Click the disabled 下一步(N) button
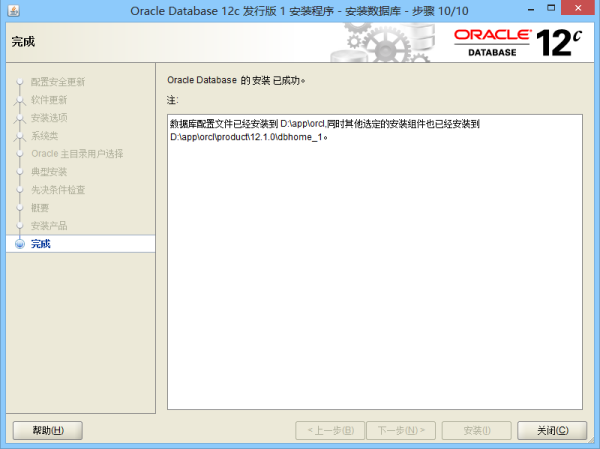This screenshot has width=600, height=449. pos(401,431)
